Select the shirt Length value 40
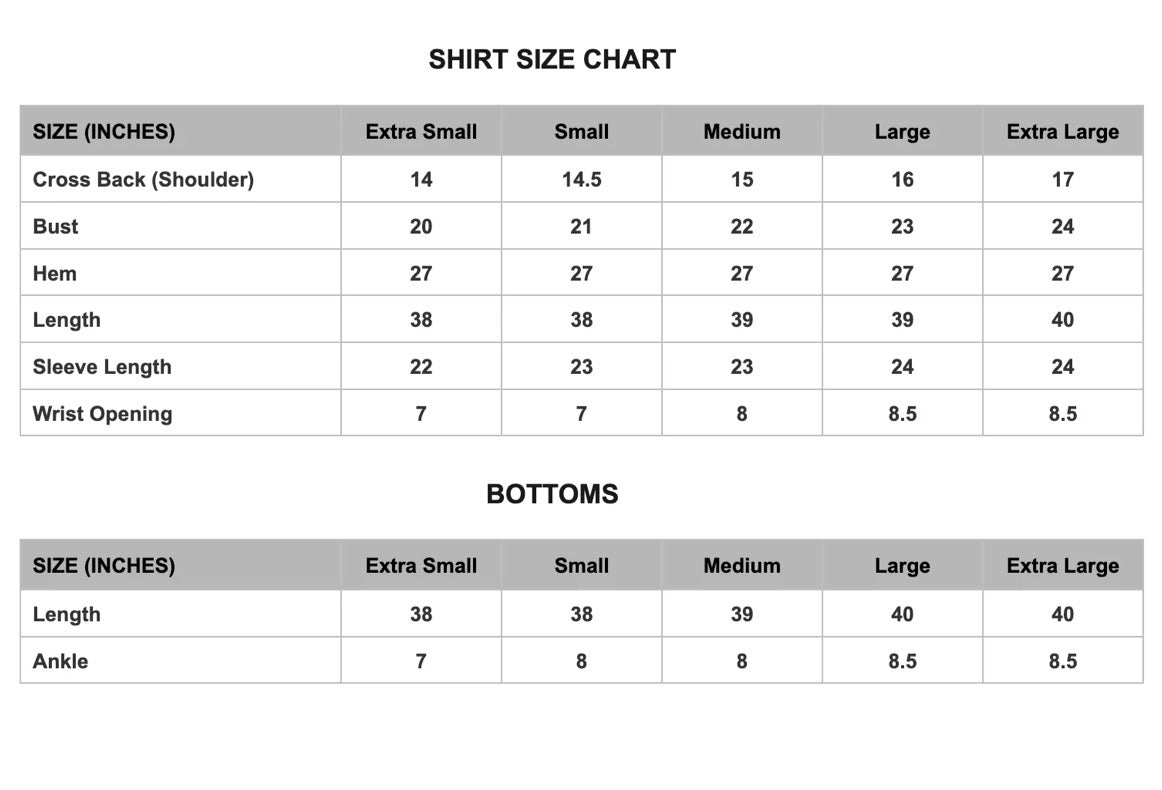Viewport: 1162px width, 790px height. (1063, 319)
